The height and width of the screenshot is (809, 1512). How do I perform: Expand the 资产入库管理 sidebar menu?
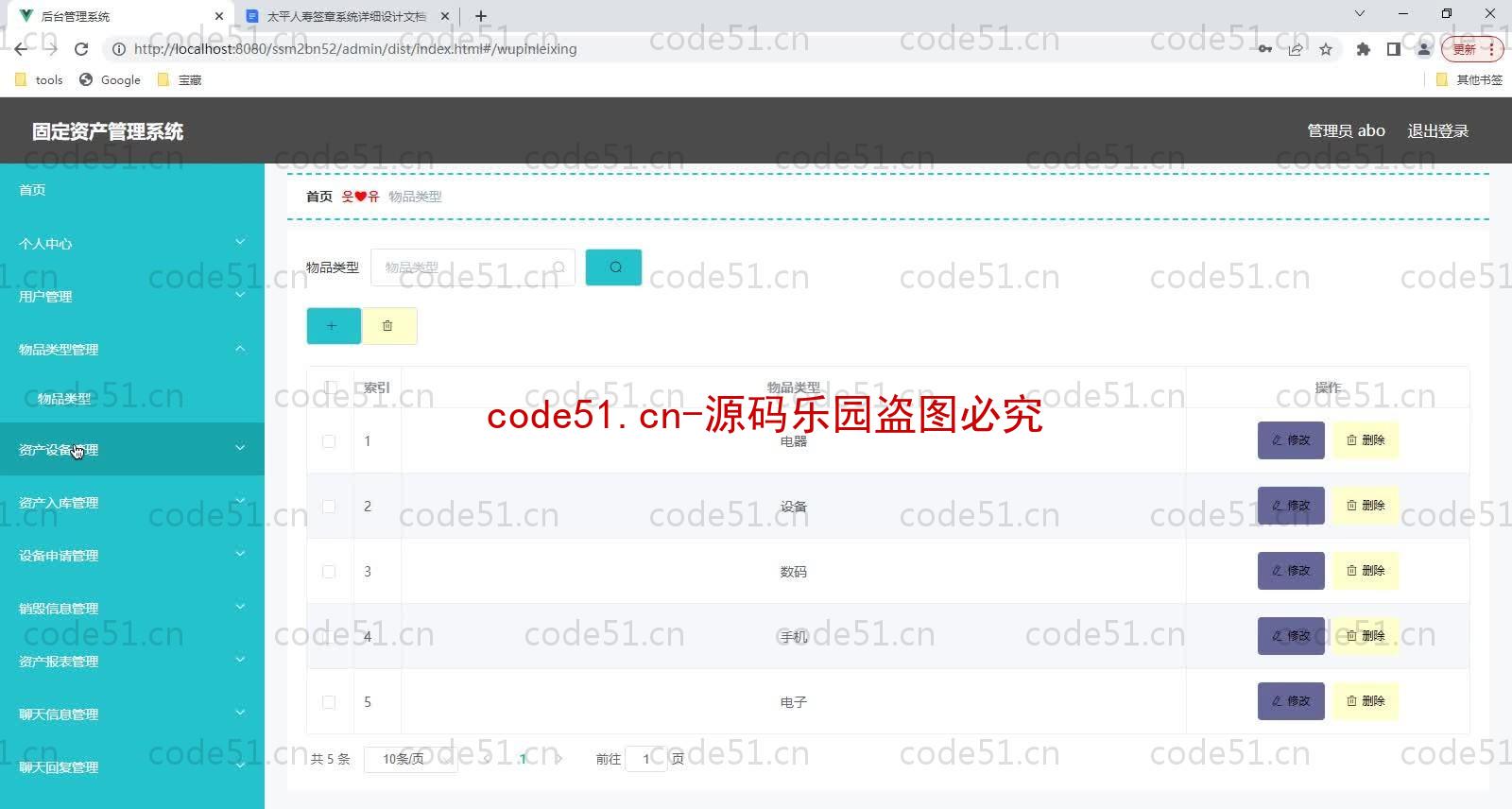[x=132, y=503]
